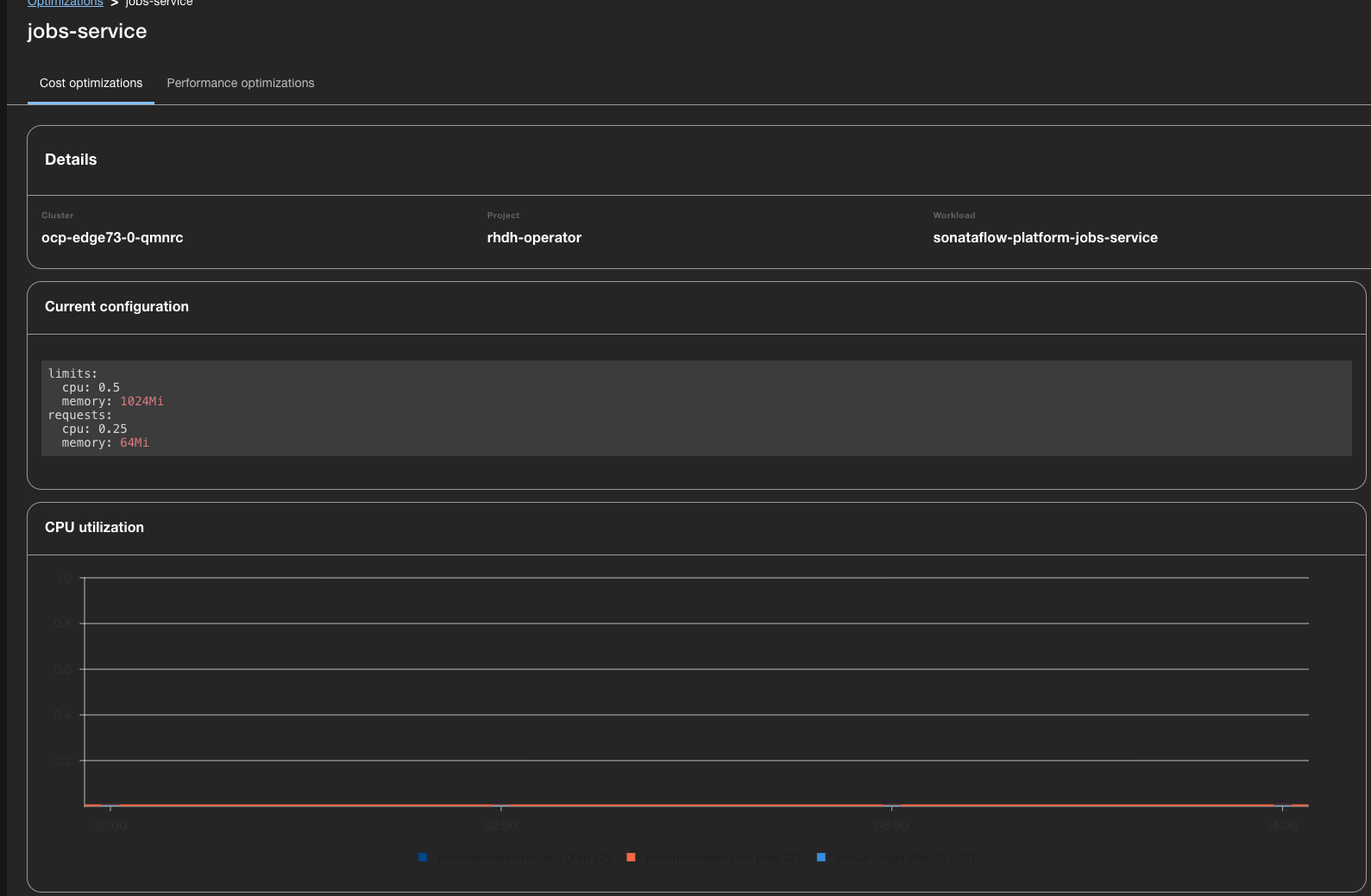Select the Cost optimizations tab
The image size is (1371, 896).
(x=91, y=83)
